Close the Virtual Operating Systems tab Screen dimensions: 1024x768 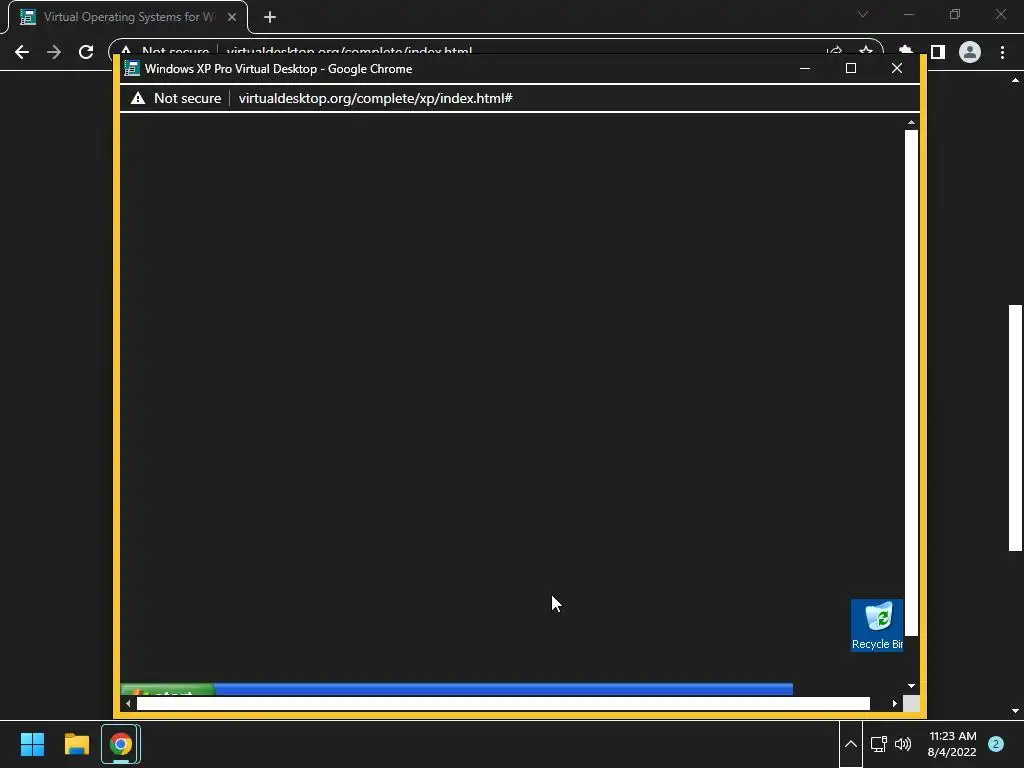(x=232, y=17)
